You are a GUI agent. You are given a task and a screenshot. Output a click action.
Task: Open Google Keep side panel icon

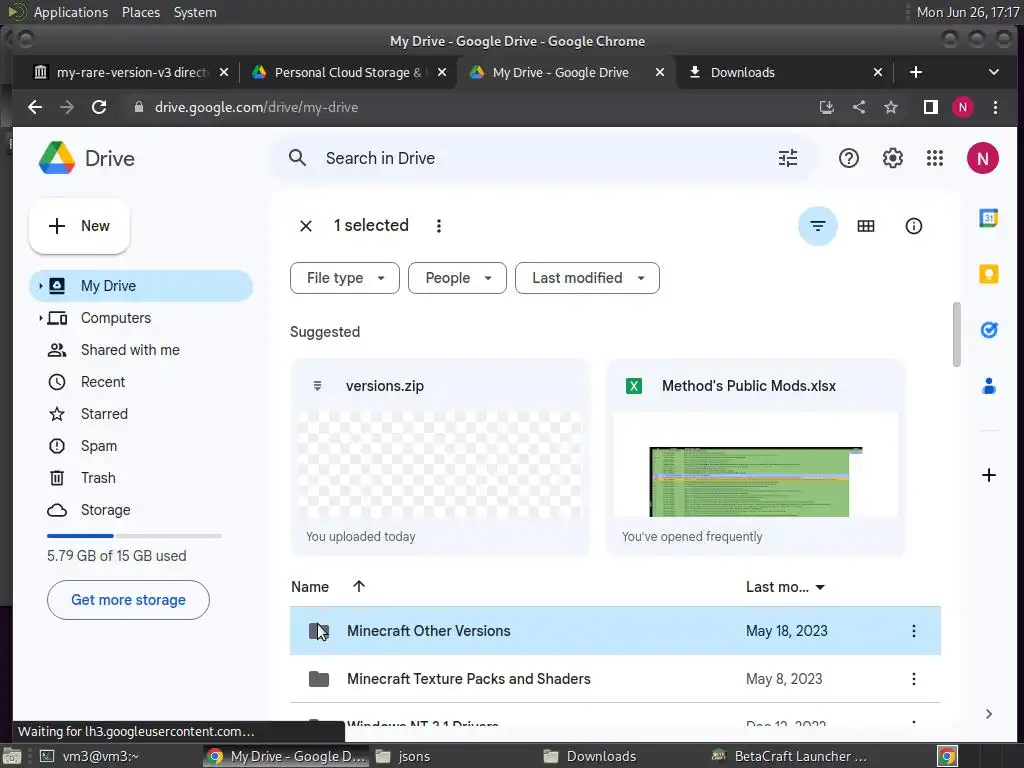(988, 274)
